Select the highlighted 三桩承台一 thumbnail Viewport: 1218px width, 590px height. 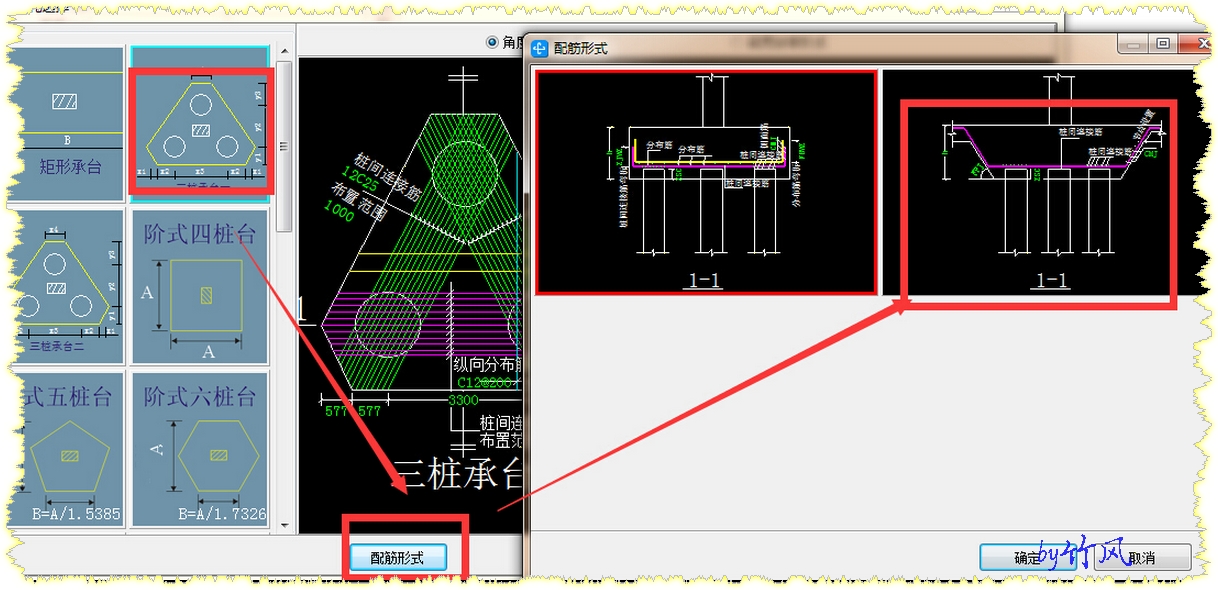(x=200, y=124)
